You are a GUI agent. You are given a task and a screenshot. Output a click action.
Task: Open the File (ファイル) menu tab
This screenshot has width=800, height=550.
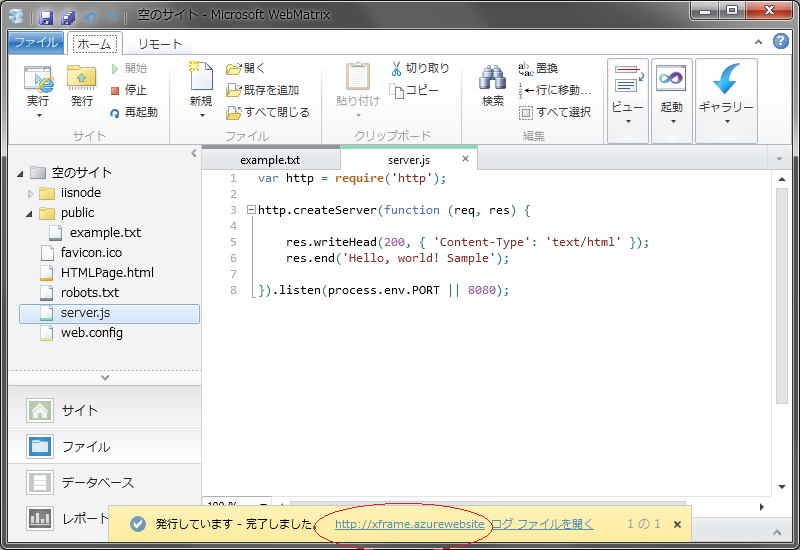pos(36,42)
